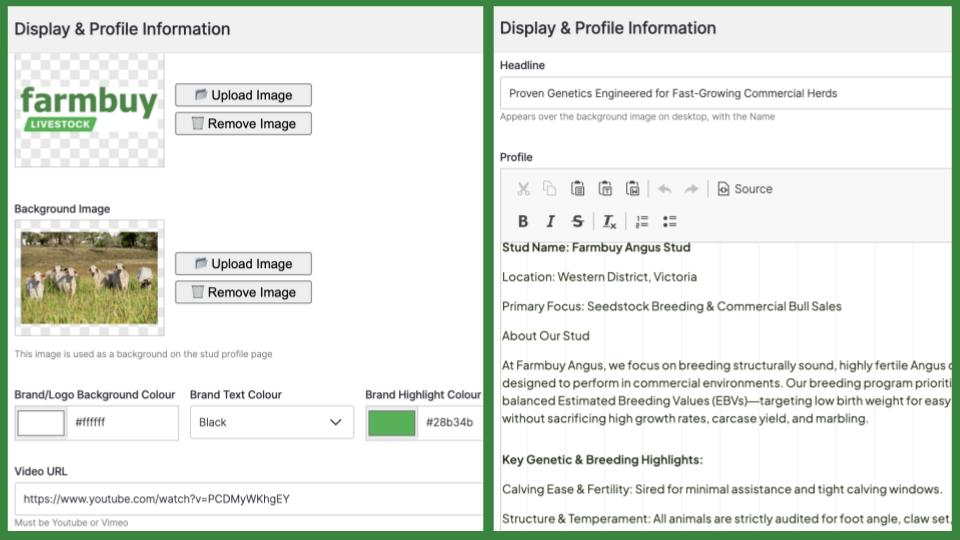The width and height of the screenshot is (960, 540).
Task: Click the Cut icon in editor toolbar
Action: coord(523,189)
